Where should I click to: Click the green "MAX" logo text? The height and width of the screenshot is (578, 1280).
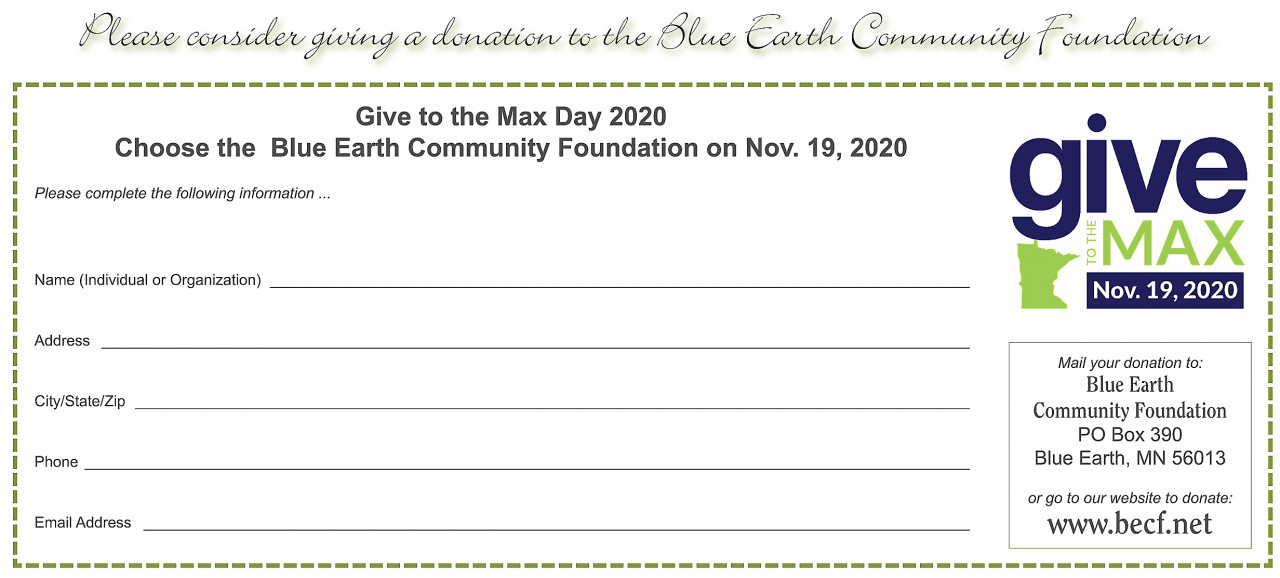pos(1174,243)
